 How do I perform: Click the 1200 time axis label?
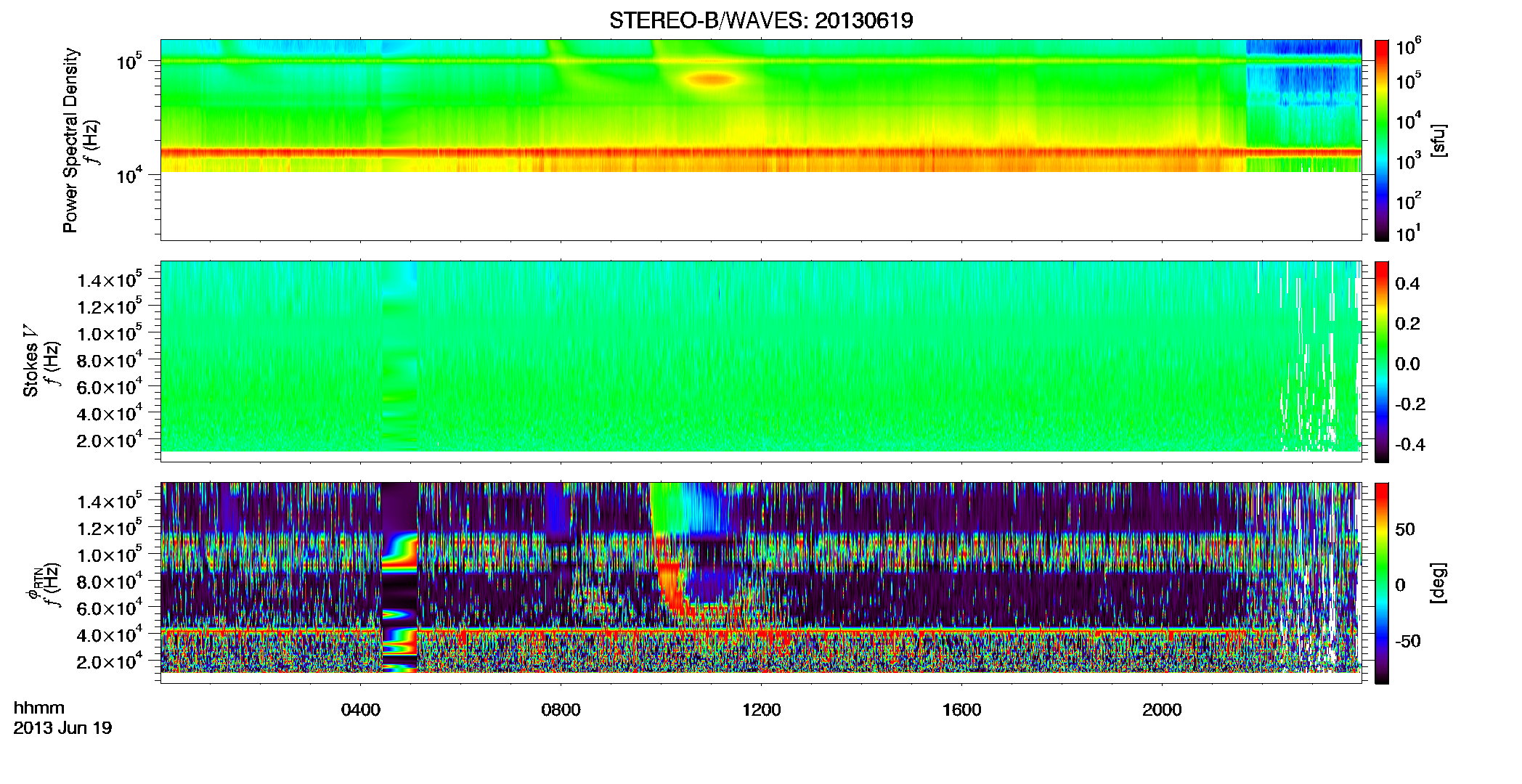coord(762,710)
